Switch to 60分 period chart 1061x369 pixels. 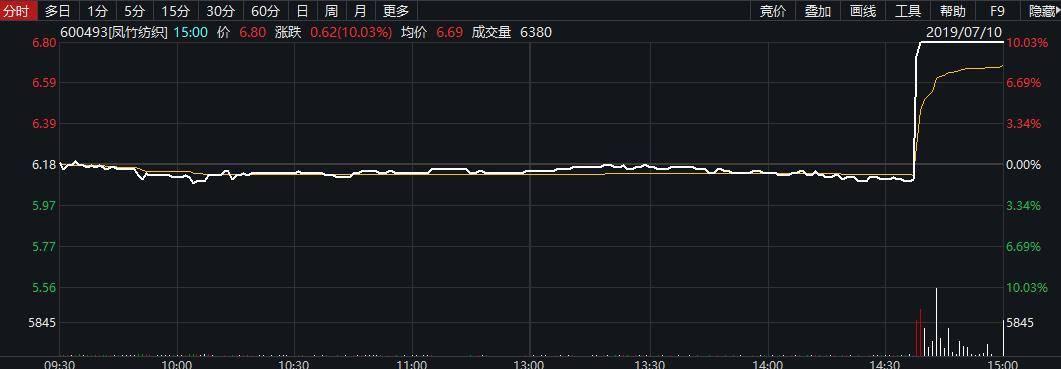[265, 10]
